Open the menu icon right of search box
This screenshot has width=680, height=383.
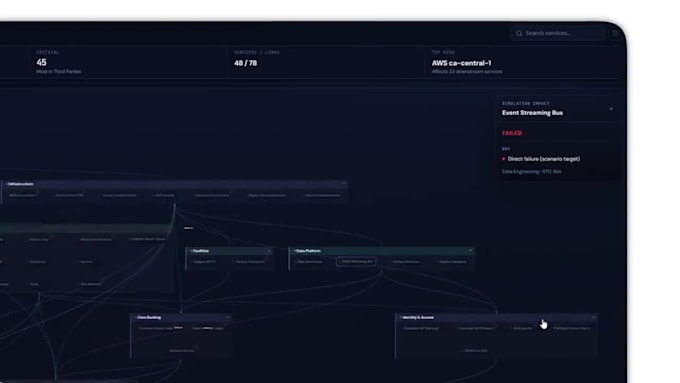615,33
